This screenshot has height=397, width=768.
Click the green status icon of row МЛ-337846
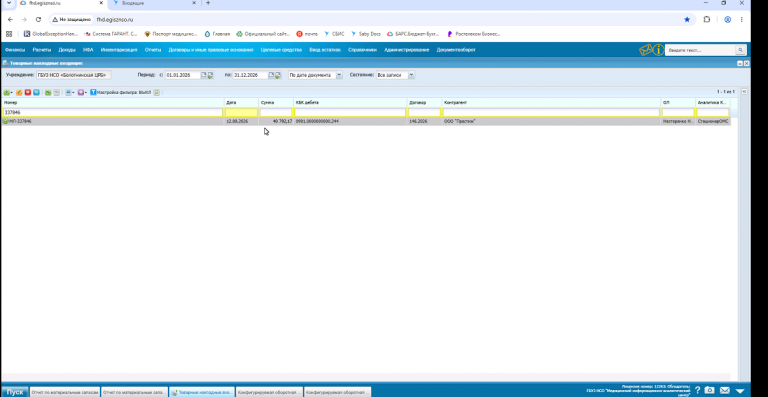point(6,121)
